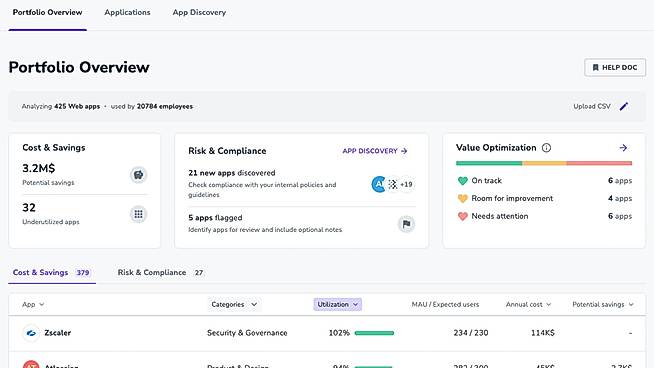Click the 425 Web apps text
Image resolution: width=654 pixels, height=368 pixels.
coord(77,106)
